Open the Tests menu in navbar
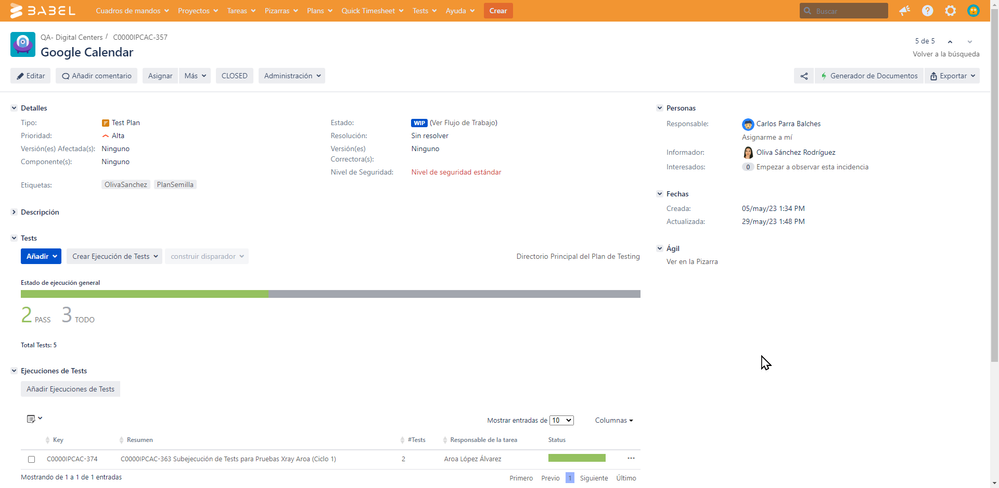 point(424,11)
